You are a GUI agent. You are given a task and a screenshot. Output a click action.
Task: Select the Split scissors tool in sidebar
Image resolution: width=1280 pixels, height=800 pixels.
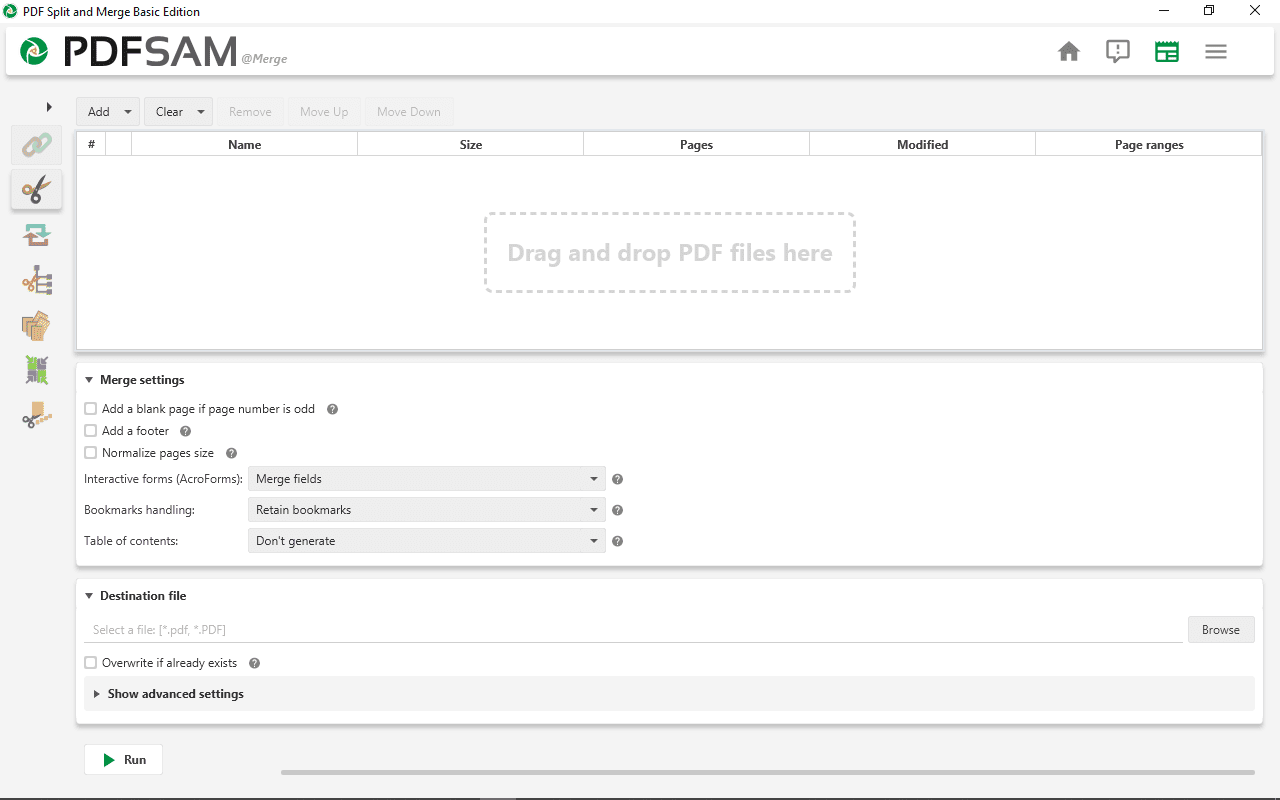pyautogui.click(x=36, y=189)
